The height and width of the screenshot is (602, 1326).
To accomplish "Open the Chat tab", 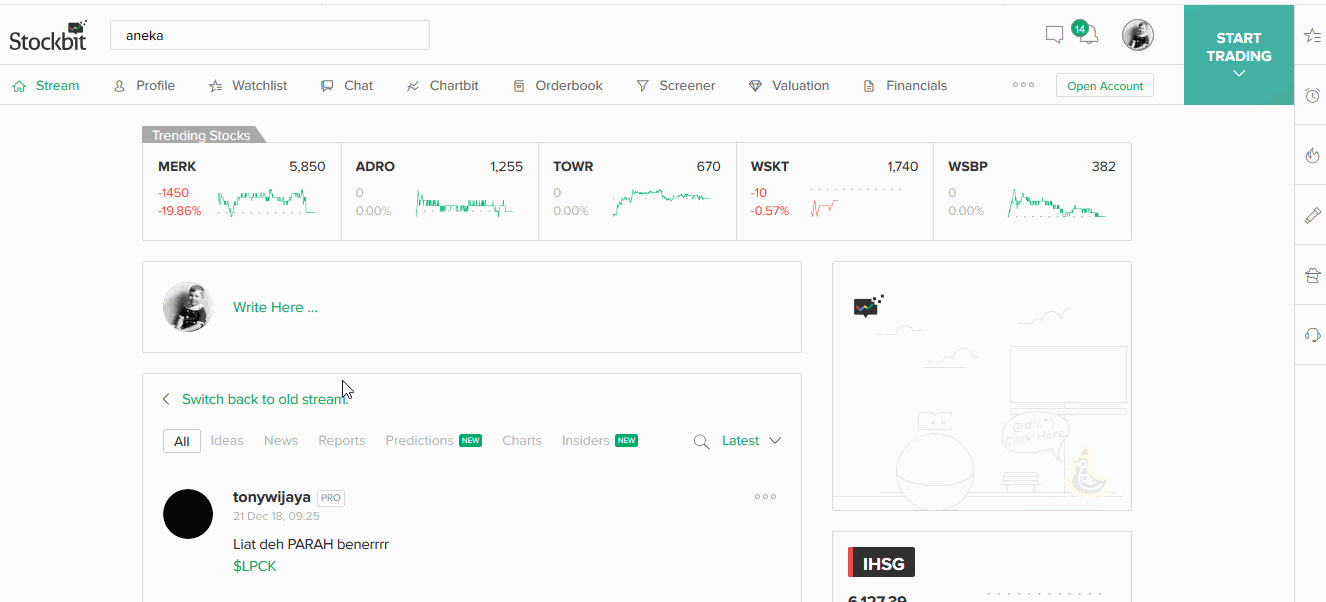I will pyautogui.click(x=347, y=86).
